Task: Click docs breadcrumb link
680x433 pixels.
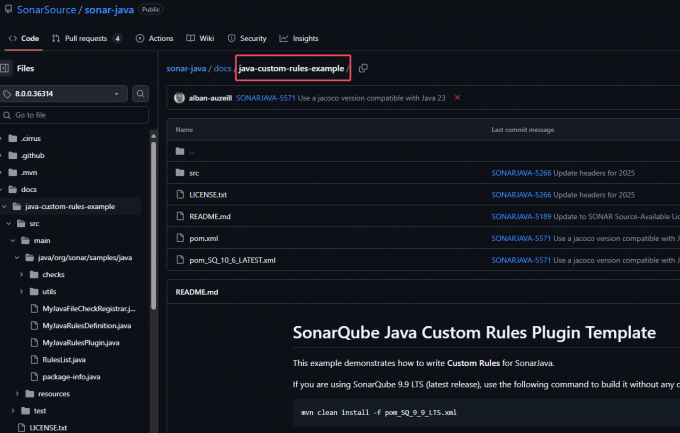Action: [x=222, y=69]
